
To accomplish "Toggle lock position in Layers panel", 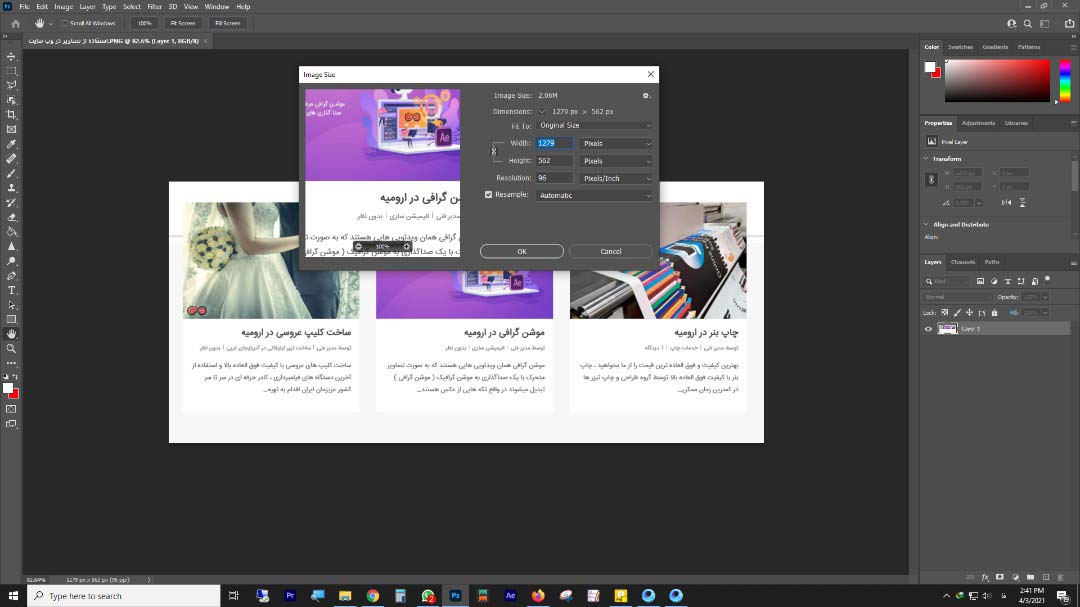I will [969, 313].
